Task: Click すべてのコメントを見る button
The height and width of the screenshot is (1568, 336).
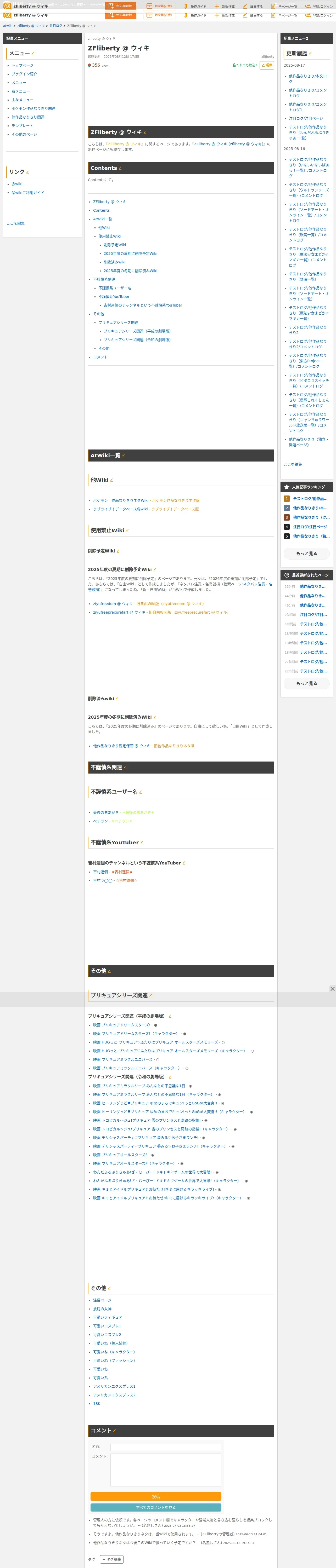Action: coord(156,1507)
